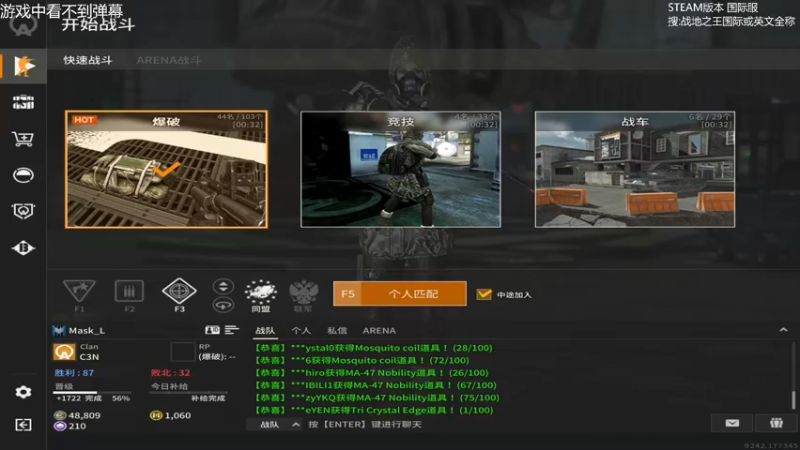
Task: Click the H coin currency icon
Action: (x=156, y=415)
